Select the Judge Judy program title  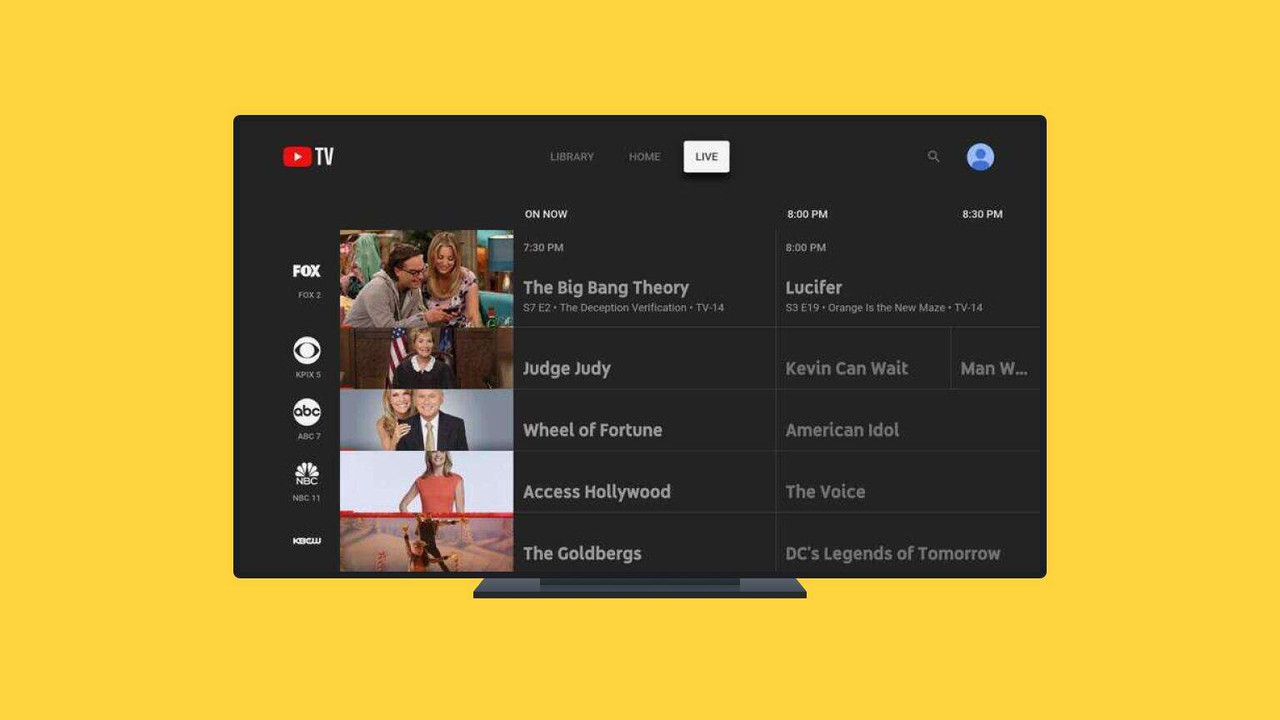point(567,369)
